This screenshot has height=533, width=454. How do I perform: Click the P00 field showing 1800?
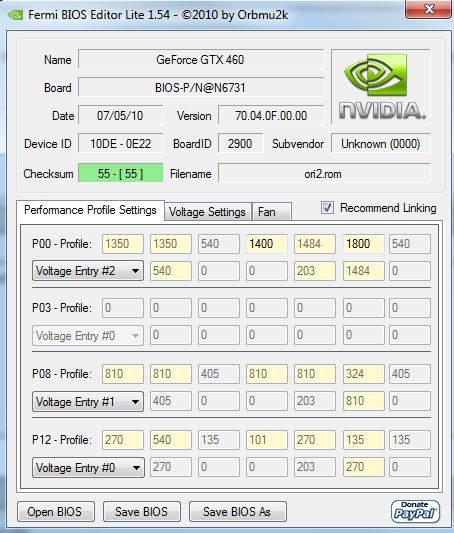364,244
